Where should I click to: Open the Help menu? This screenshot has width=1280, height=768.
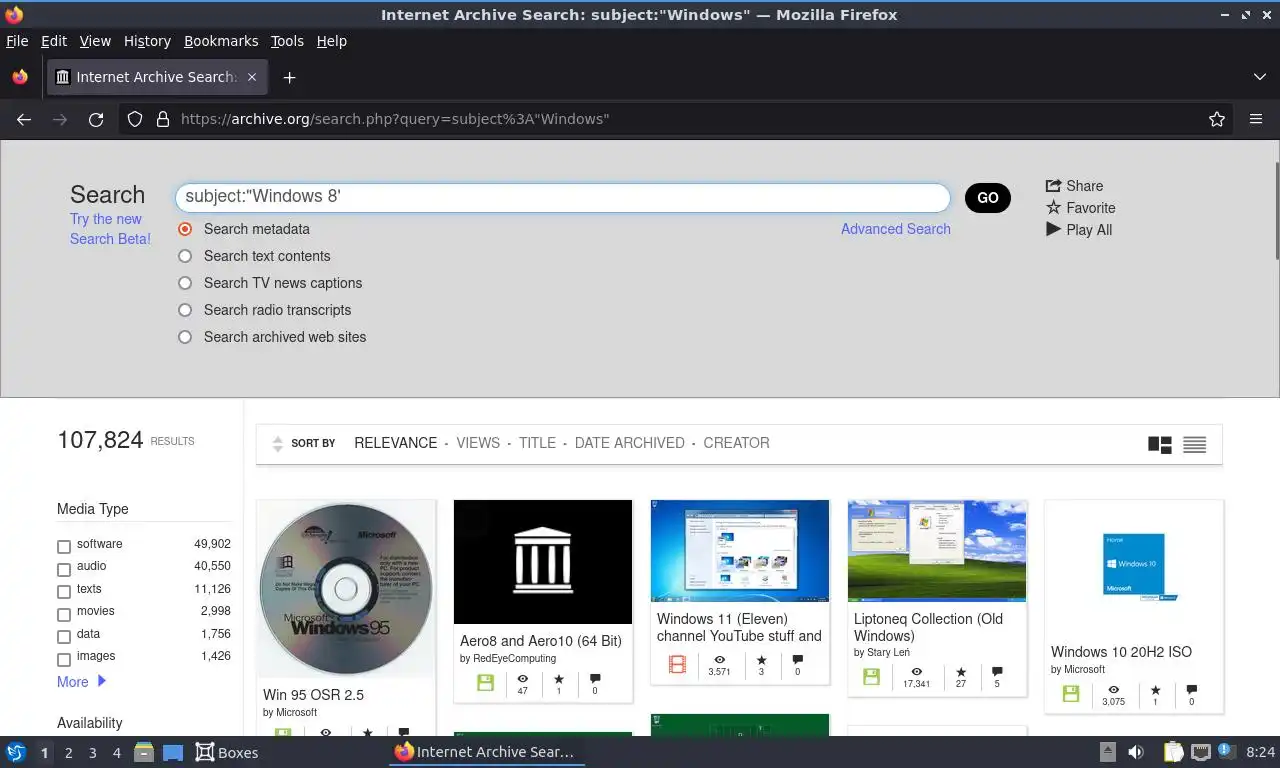pos(332,41)
